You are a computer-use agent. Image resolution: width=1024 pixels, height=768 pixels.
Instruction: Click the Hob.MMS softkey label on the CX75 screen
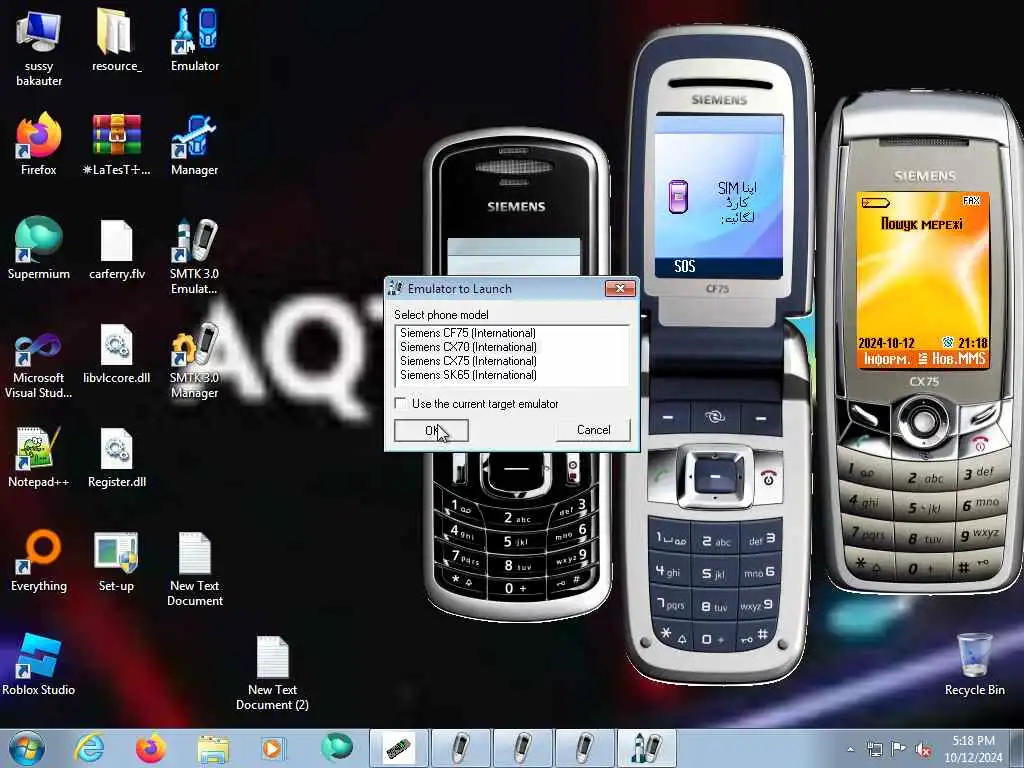959,358
